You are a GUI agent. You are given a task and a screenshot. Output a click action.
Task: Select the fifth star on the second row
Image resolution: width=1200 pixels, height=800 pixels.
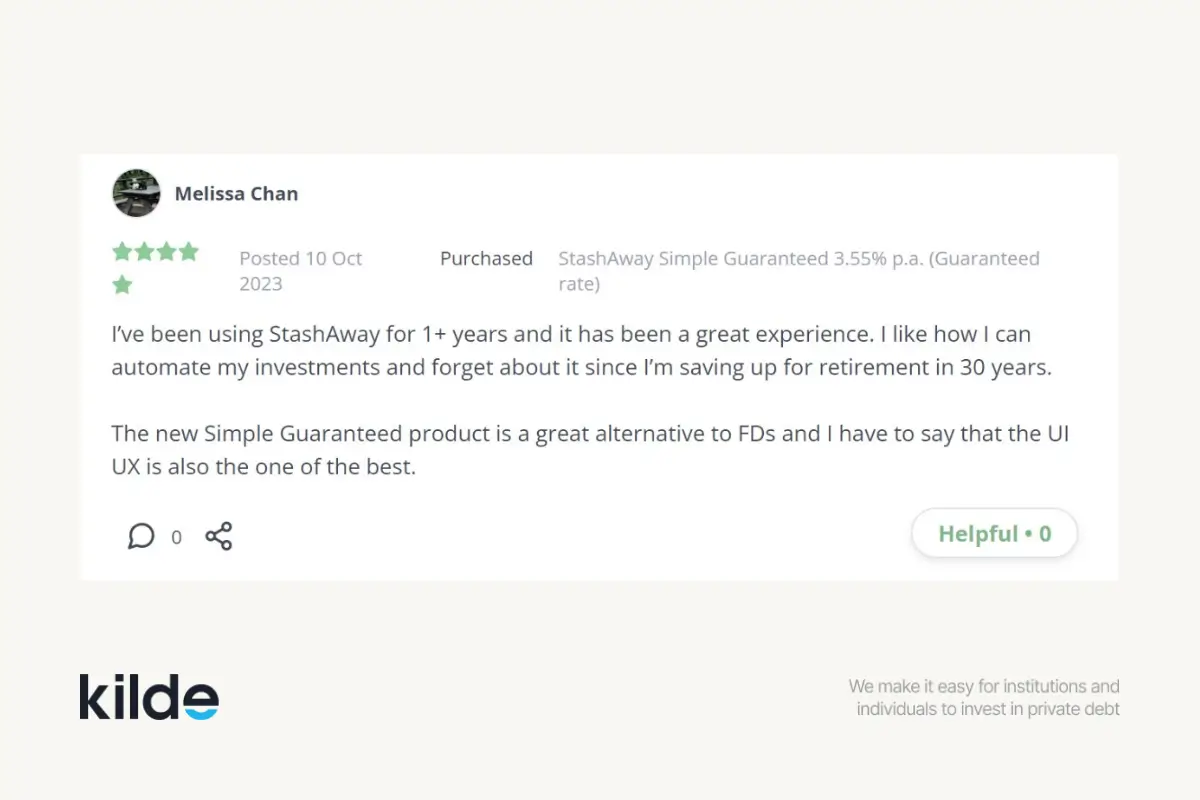121,285
